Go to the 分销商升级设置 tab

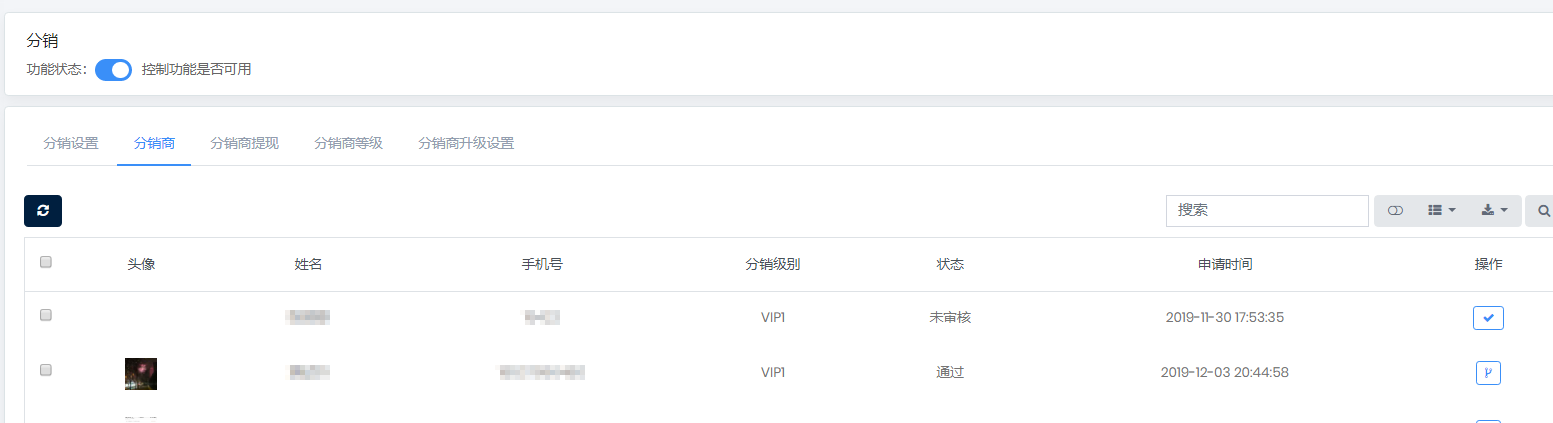pos(466,143)
